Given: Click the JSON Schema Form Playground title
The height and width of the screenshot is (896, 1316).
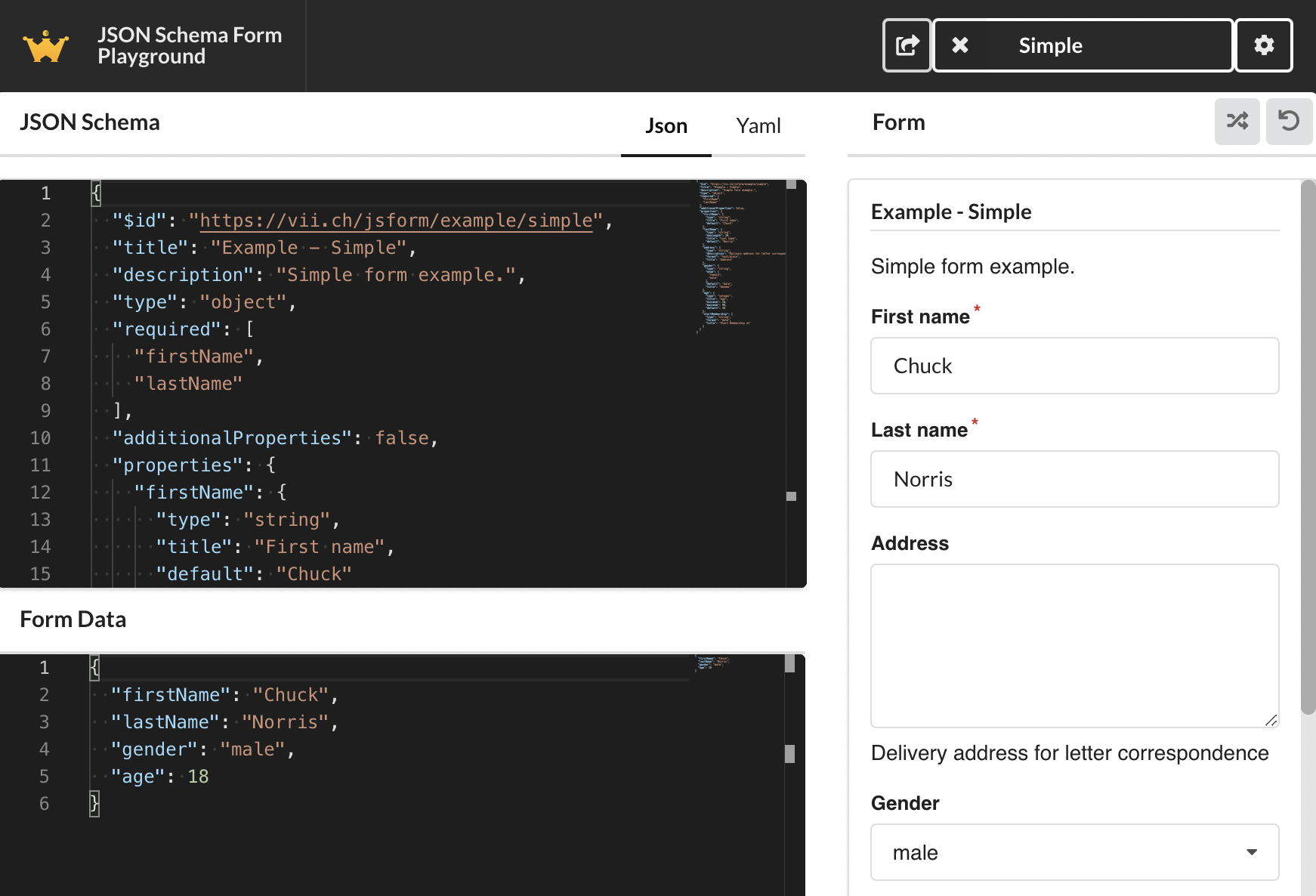Looking at the screenshot, I should tap(189, 45).
